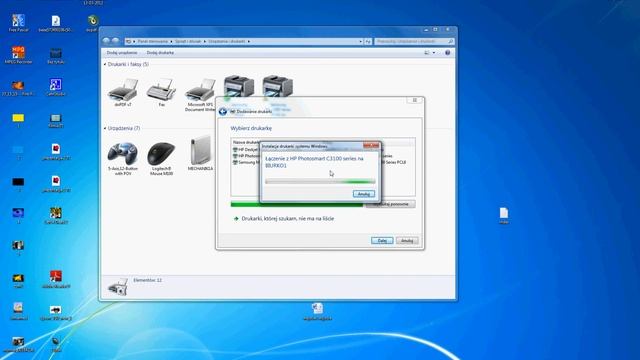Click Drukarki, której szukam, nie ma na liście
Screen dimensions: 640x360
288,219
